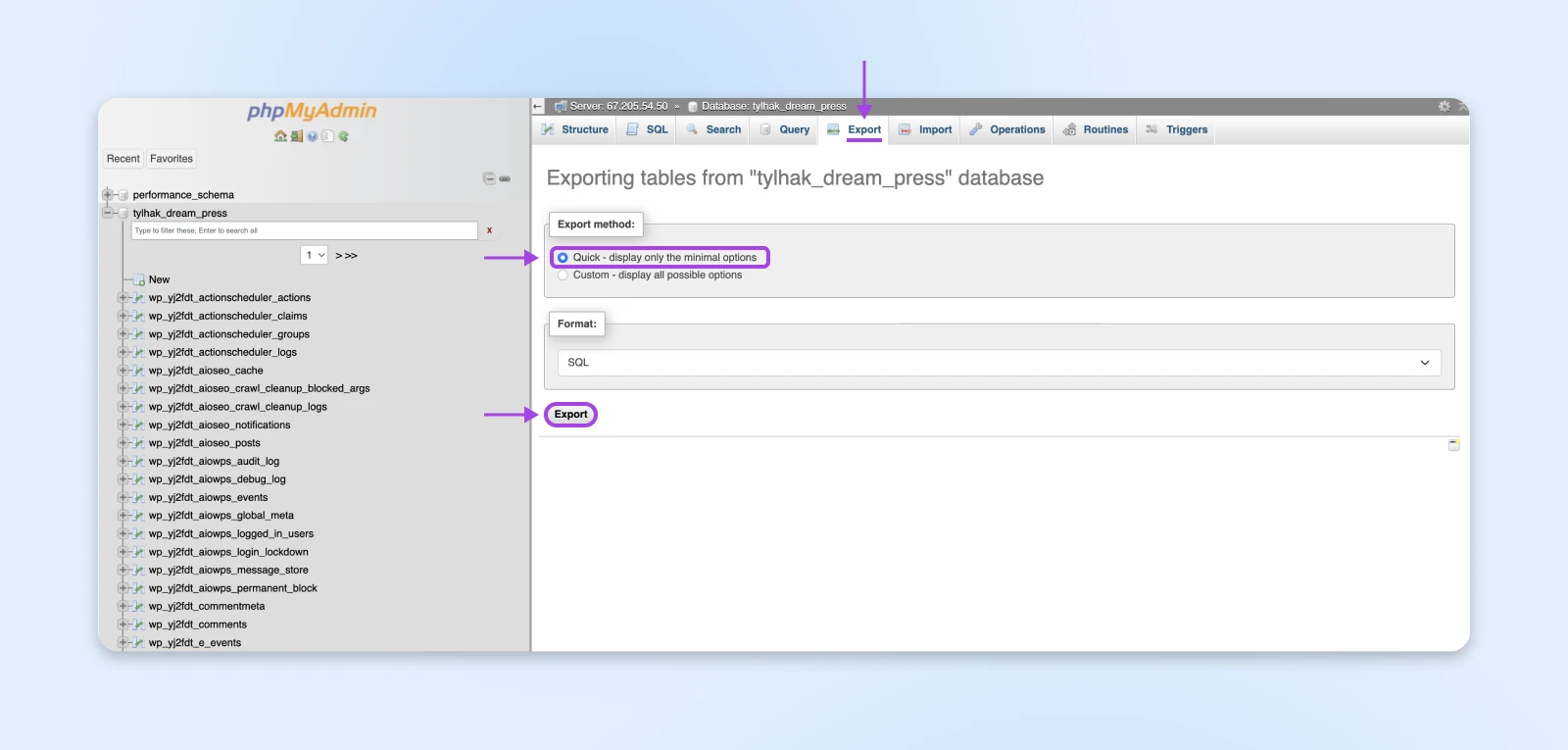Open the phpMyAdmin home icon
Image resolution: width=1568 pixels, height=750 pixels.
tap(280, 136)
